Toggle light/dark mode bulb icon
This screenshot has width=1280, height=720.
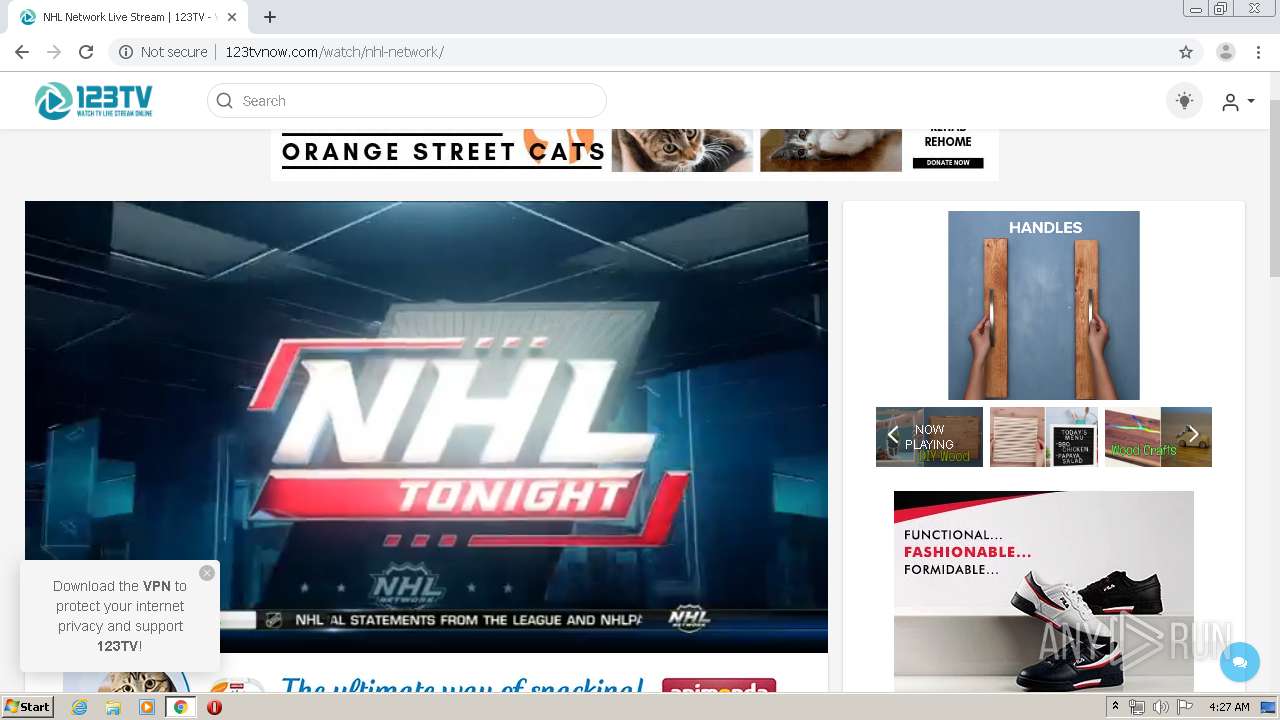(x=1184, y=101)
